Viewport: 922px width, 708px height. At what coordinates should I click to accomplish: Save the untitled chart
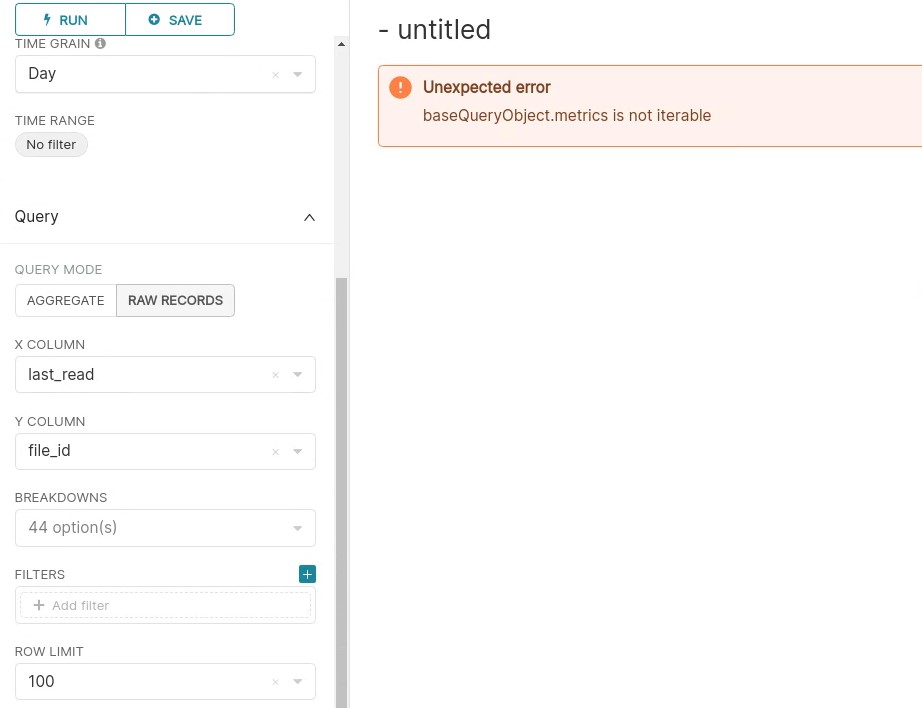coord(180,19)
